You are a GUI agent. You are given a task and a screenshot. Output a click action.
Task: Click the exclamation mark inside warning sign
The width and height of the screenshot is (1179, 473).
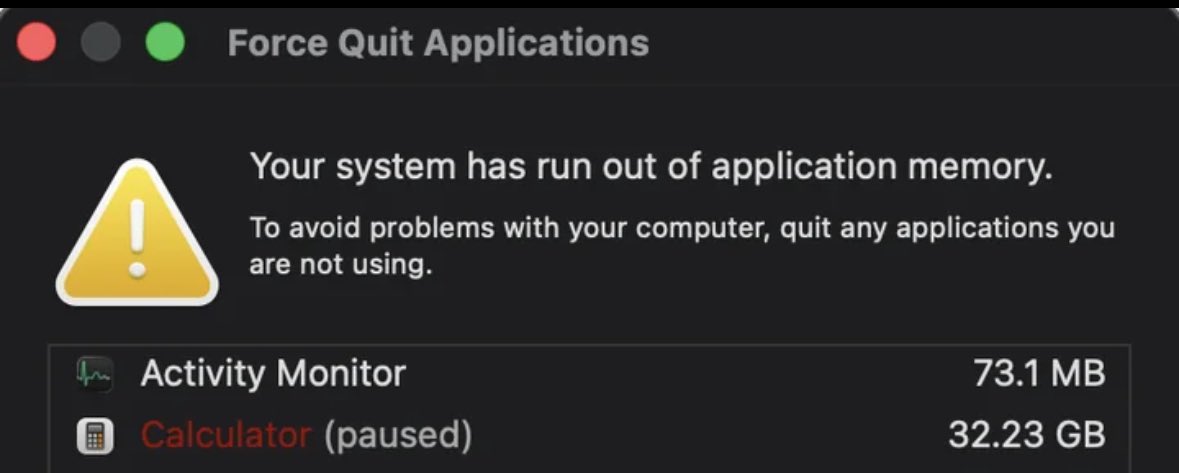pyautogui.click(x=137, y=238)
